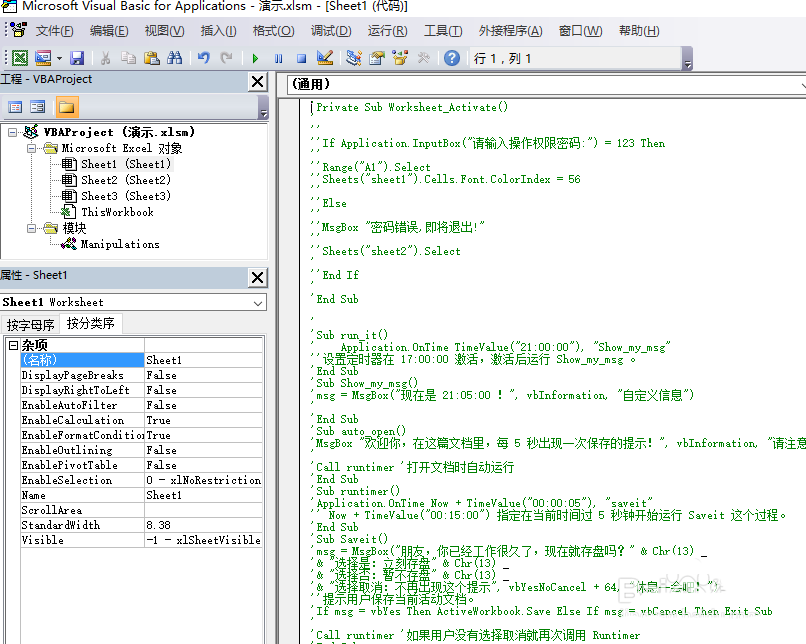Viewport: 806px width, 644px height.
Task: Click the standard toolbar options arrow
Action: coord(687,59)
